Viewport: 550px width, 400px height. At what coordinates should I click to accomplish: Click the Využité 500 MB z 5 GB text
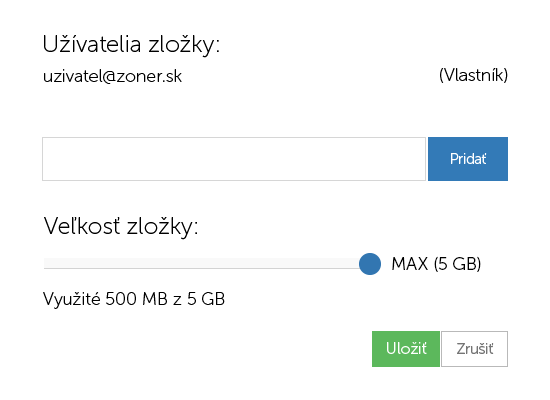pyautogui.click(x=134, y=299)
